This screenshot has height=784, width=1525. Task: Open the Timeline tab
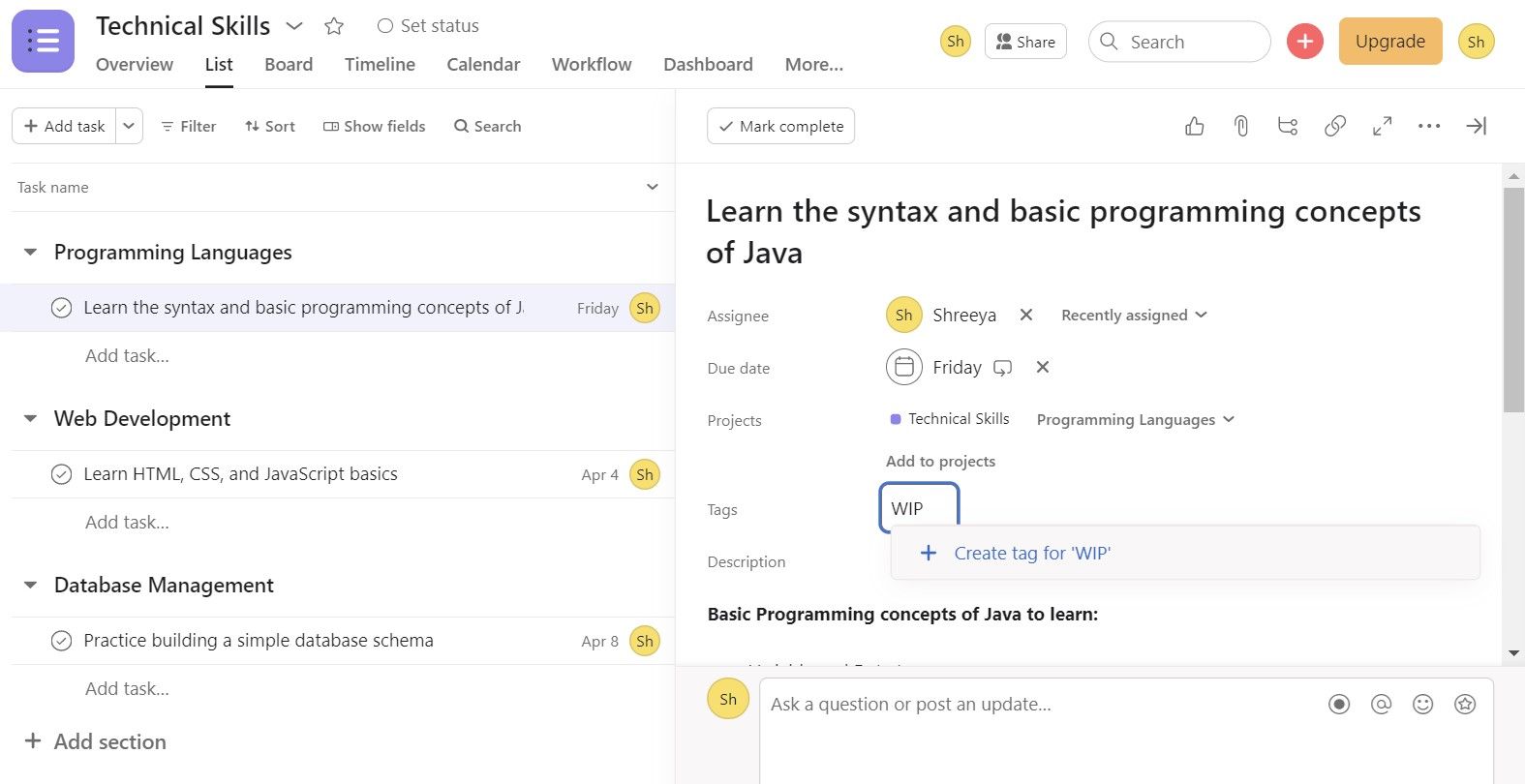(x=380, y=65)
